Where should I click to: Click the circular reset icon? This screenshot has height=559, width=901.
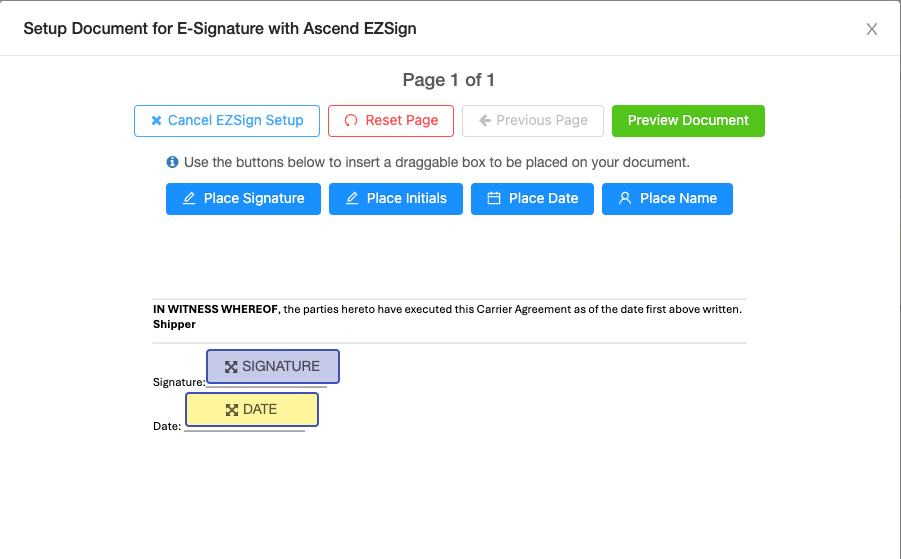pos(351,120)
